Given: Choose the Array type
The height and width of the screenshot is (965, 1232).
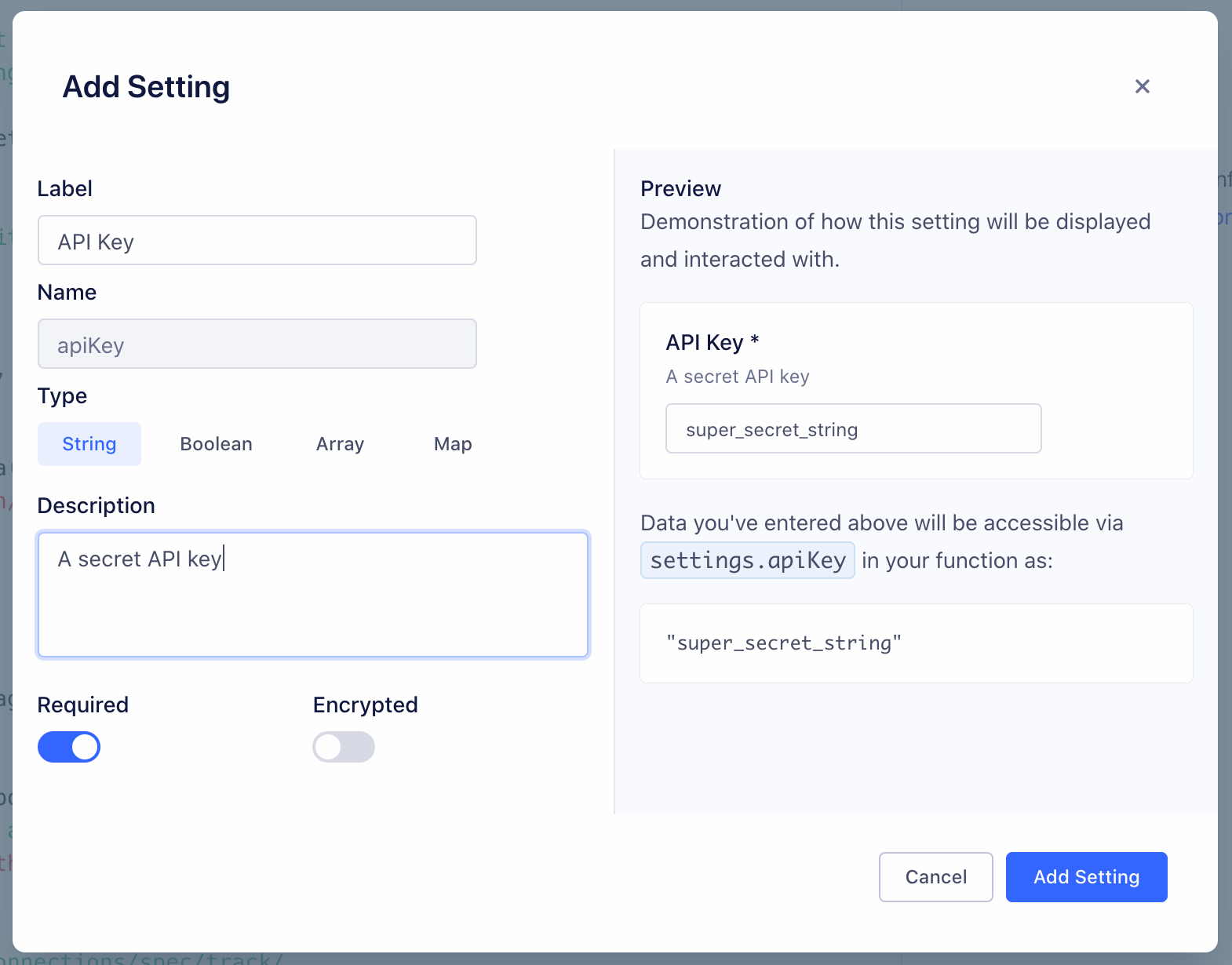Looking at the screenshot, I should click(340, 444).
